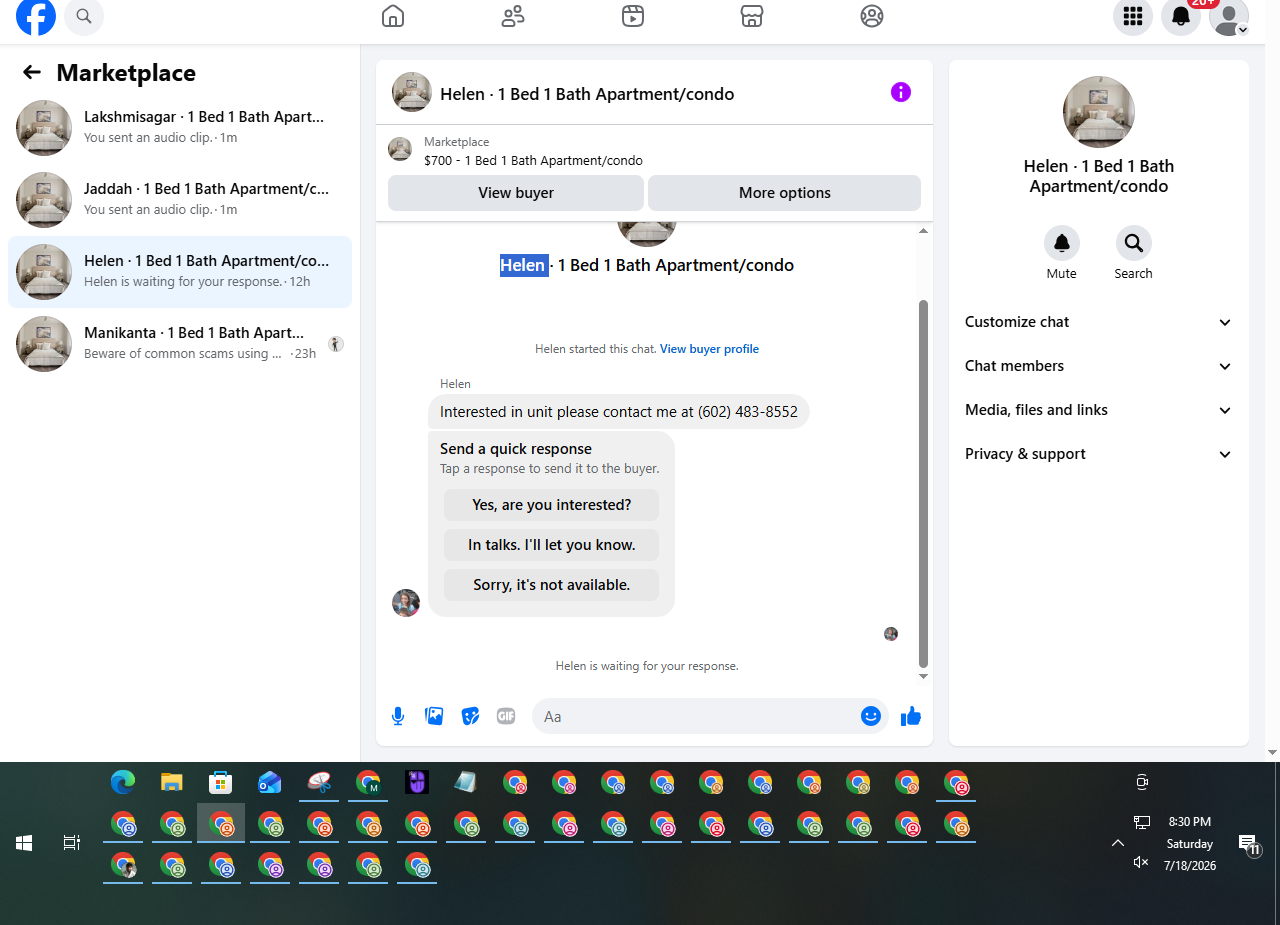Expand the Chat members section

click(1098, 366)
